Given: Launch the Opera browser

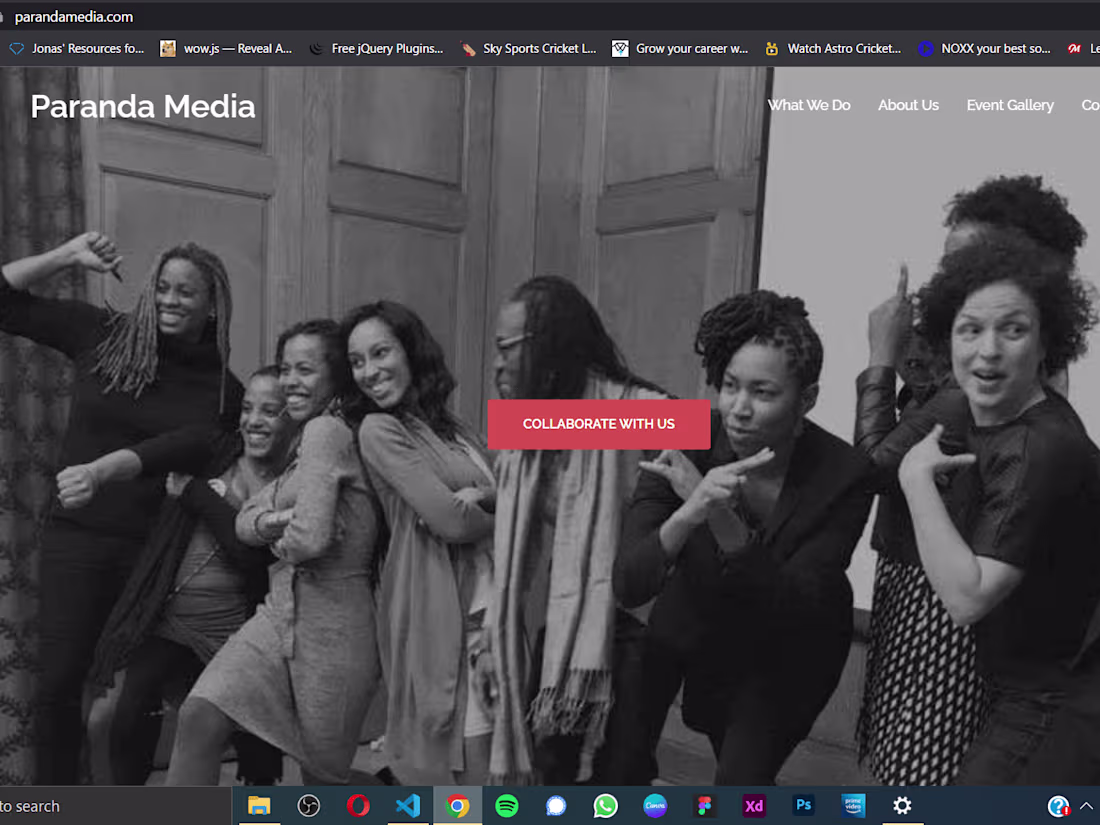Looking at the screenshot, I should [358, 805].
